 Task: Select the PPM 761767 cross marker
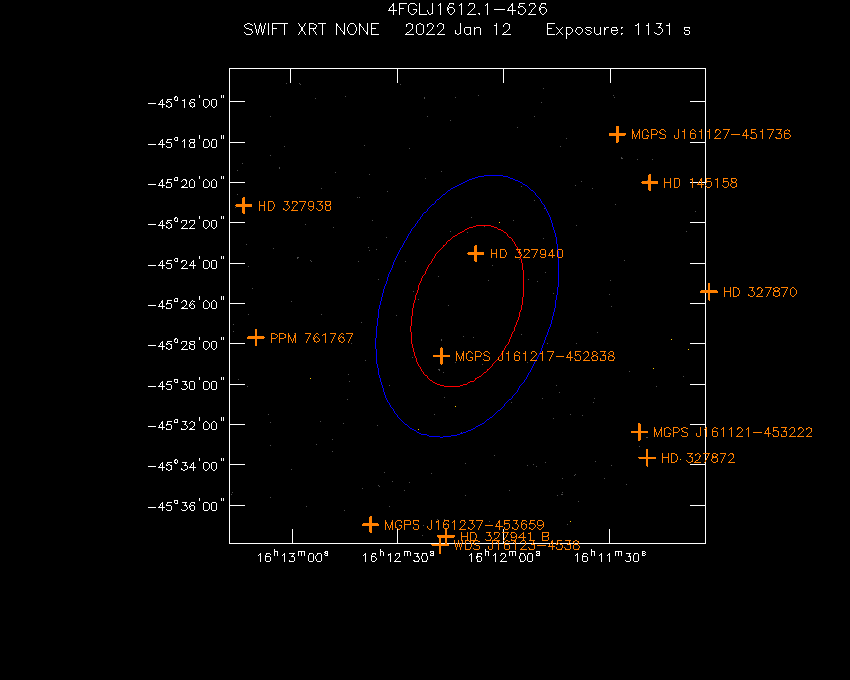pos(256,338)
